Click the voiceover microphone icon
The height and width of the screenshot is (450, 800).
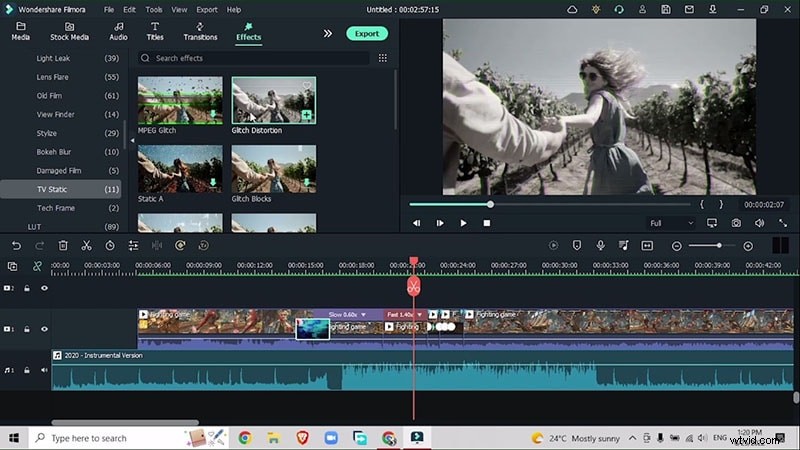click(600, 245)
